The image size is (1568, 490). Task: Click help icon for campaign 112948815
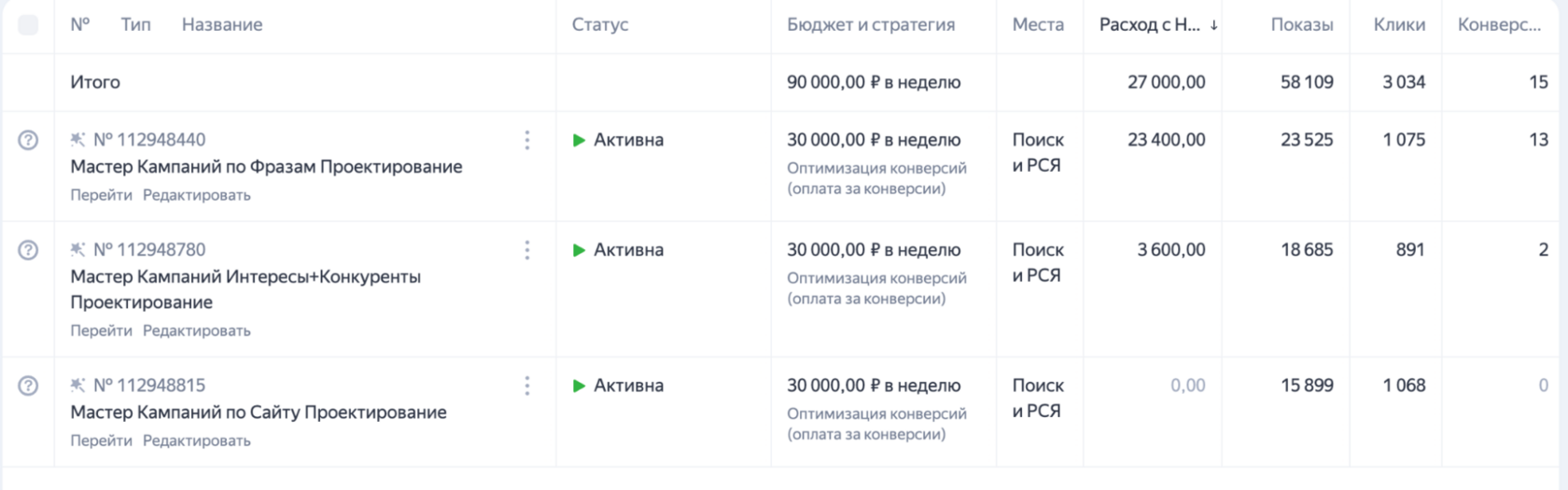coord(28,385)
